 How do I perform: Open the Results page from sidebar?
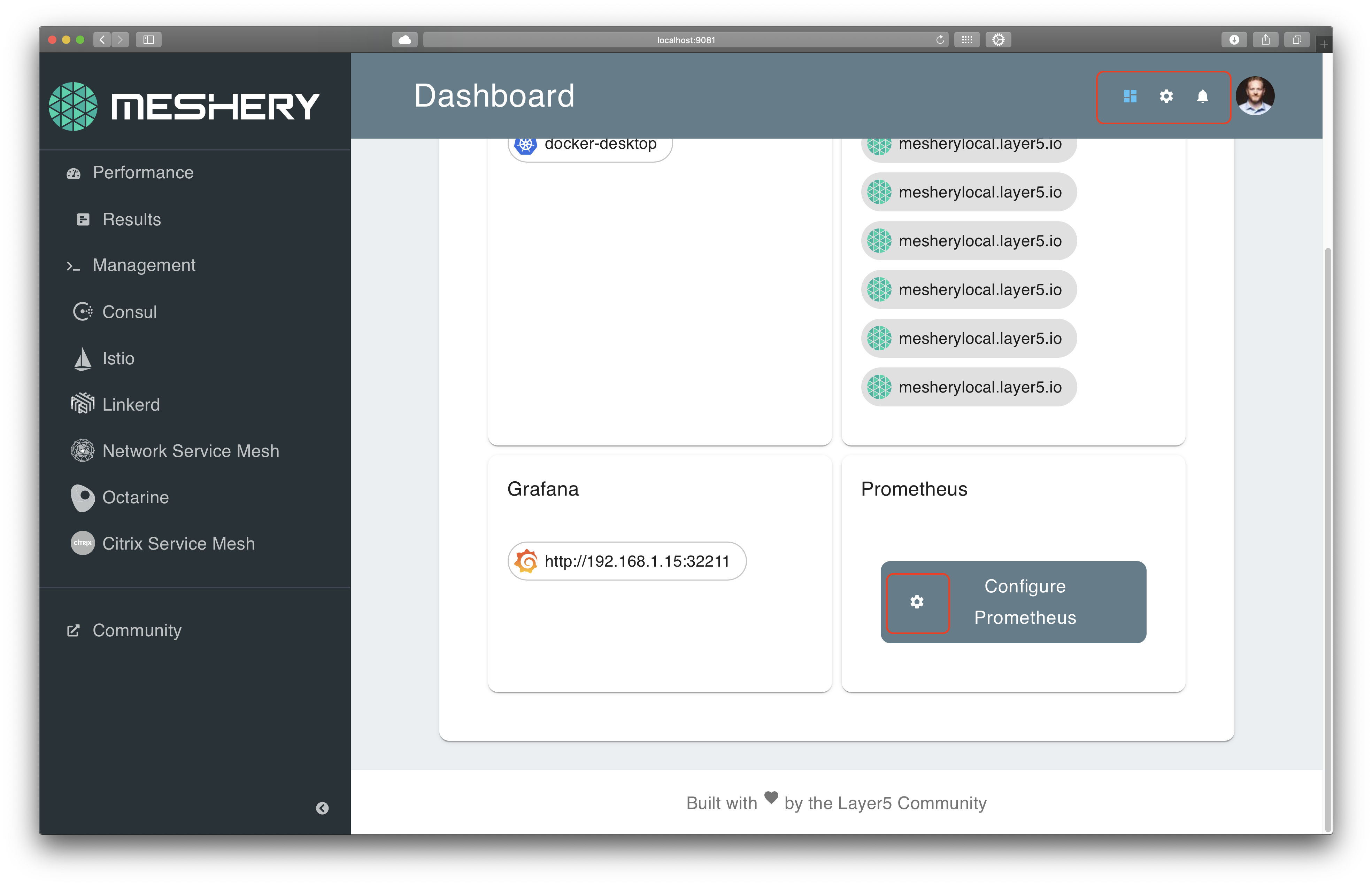[x=131, y=219]
